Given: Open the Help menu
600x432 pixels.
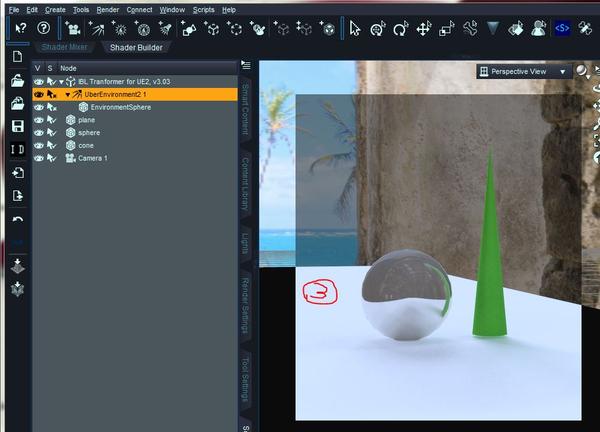Looking at the screenshot, I should pyautogui.click(x=229, y=10).
